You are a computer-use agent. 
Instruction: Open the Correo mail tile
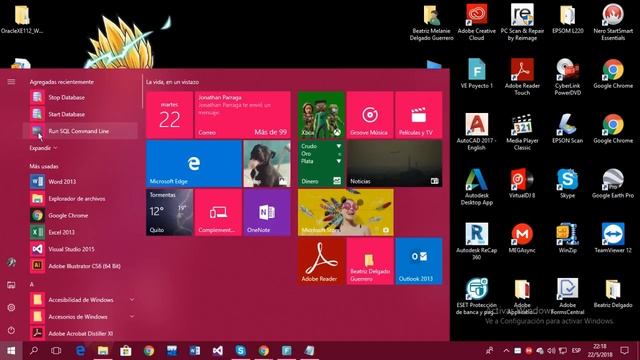[242, 115]
